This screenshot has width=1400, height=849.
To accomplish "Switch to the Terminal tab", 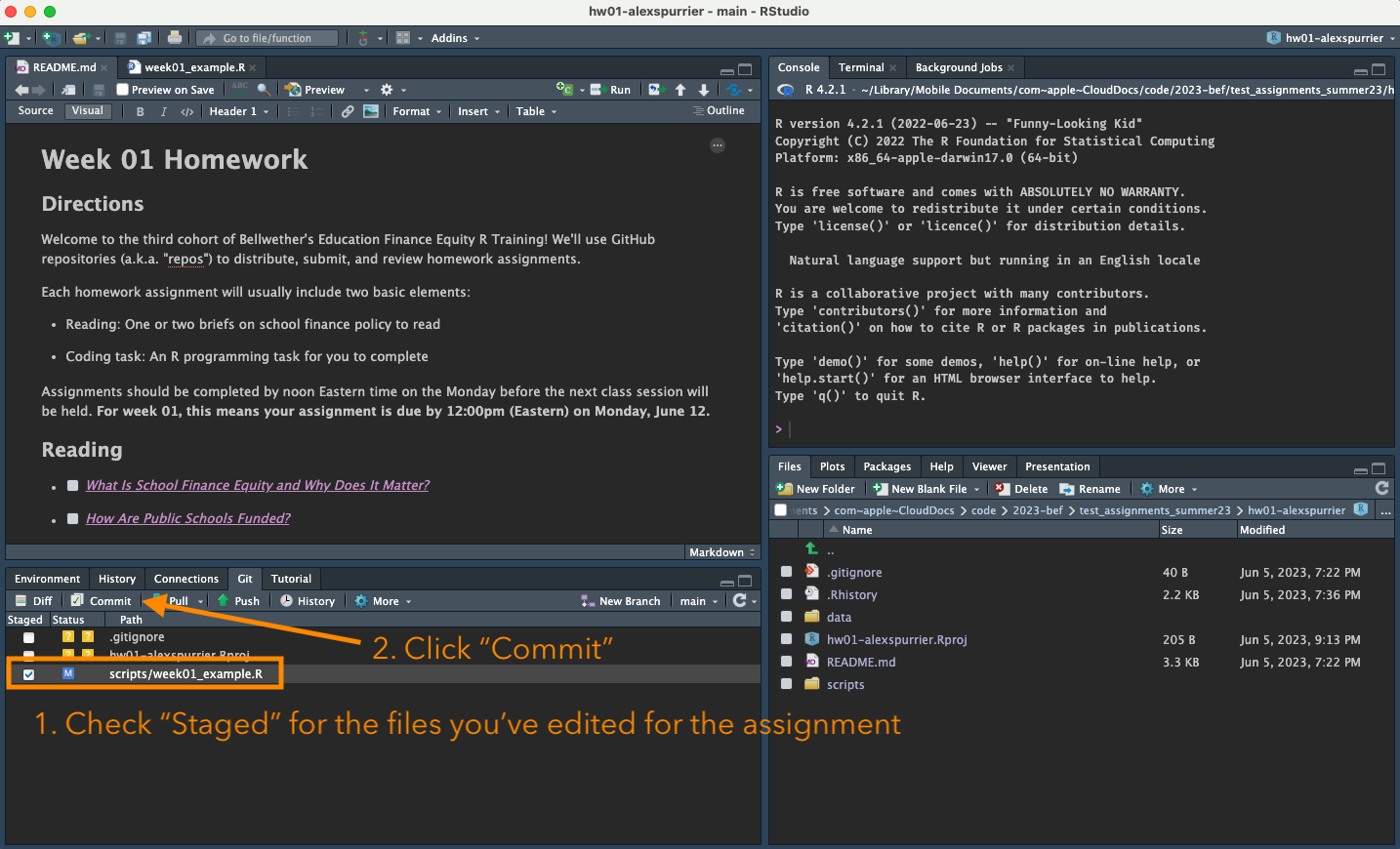I will pos(860,67).
